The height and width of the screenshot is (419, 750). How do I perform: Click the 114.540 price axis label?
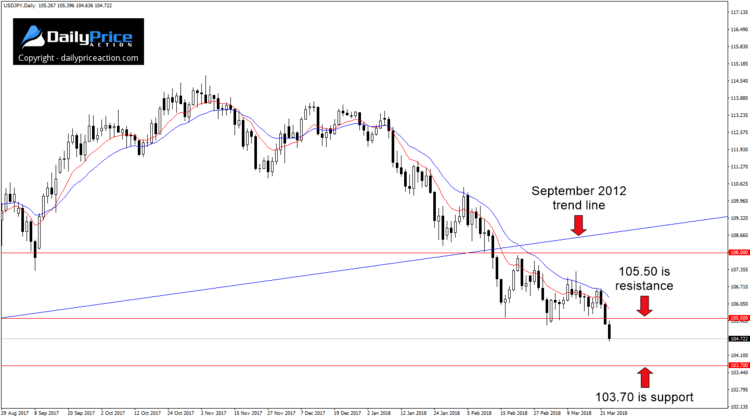pyautogui.click(x=739, y=81)
